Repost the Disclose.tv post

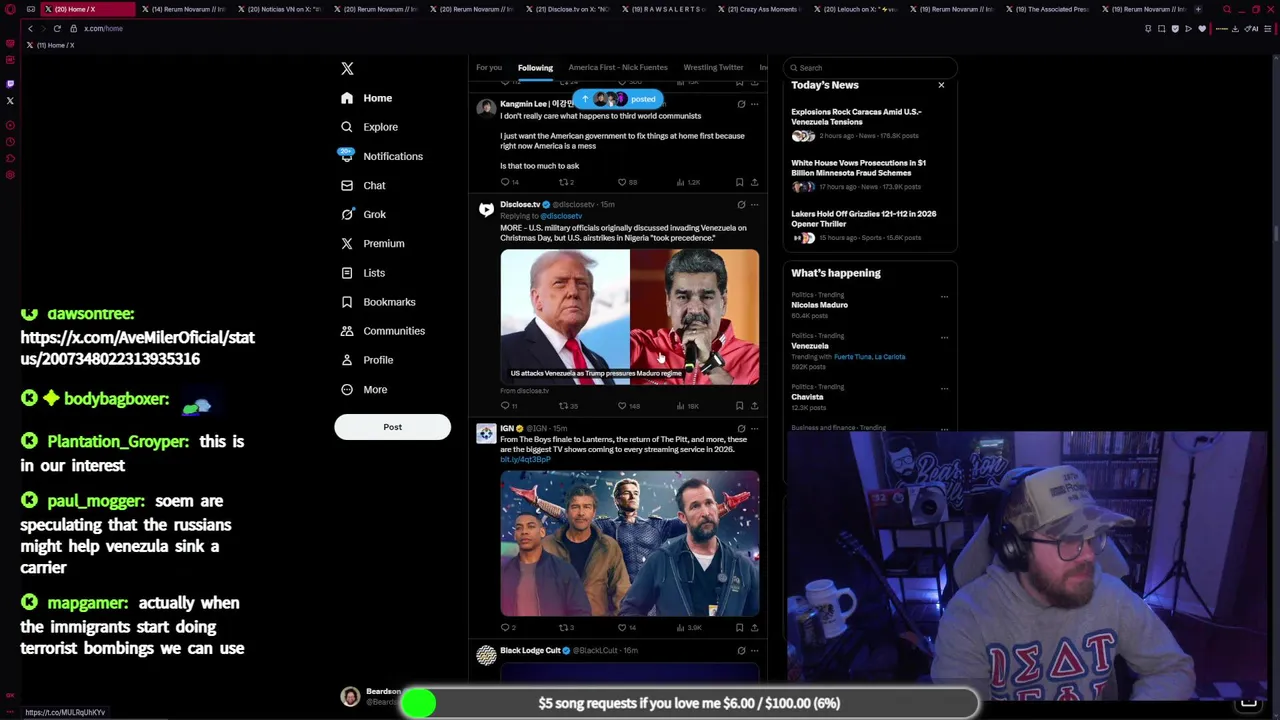click(567, 406)
